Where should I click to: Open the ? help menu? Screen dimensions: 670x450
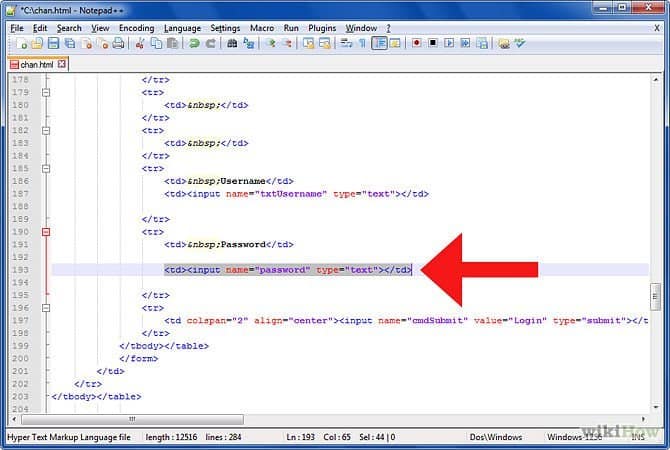[388, 28]
